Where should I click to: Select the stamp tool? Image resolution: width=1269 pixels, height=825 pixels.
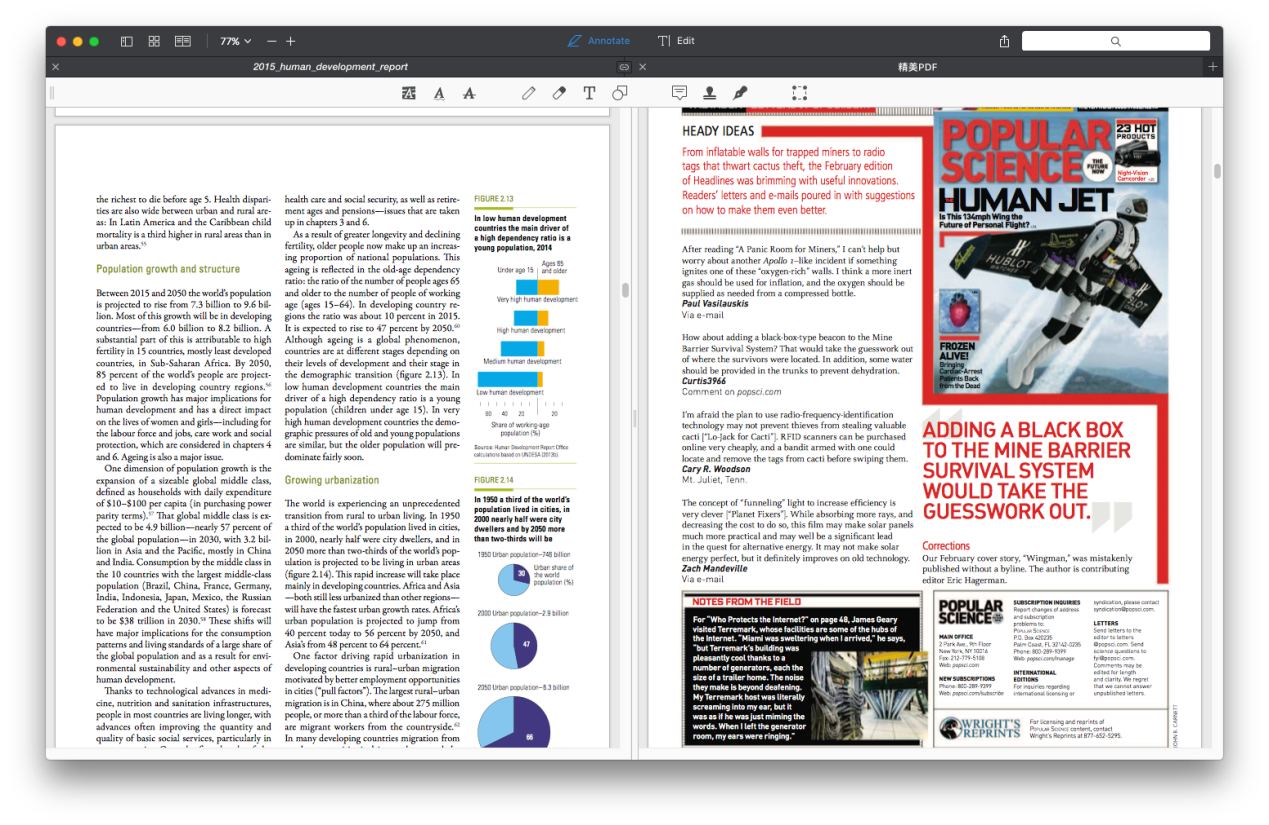pyautogui.click(x=709, y=93)
